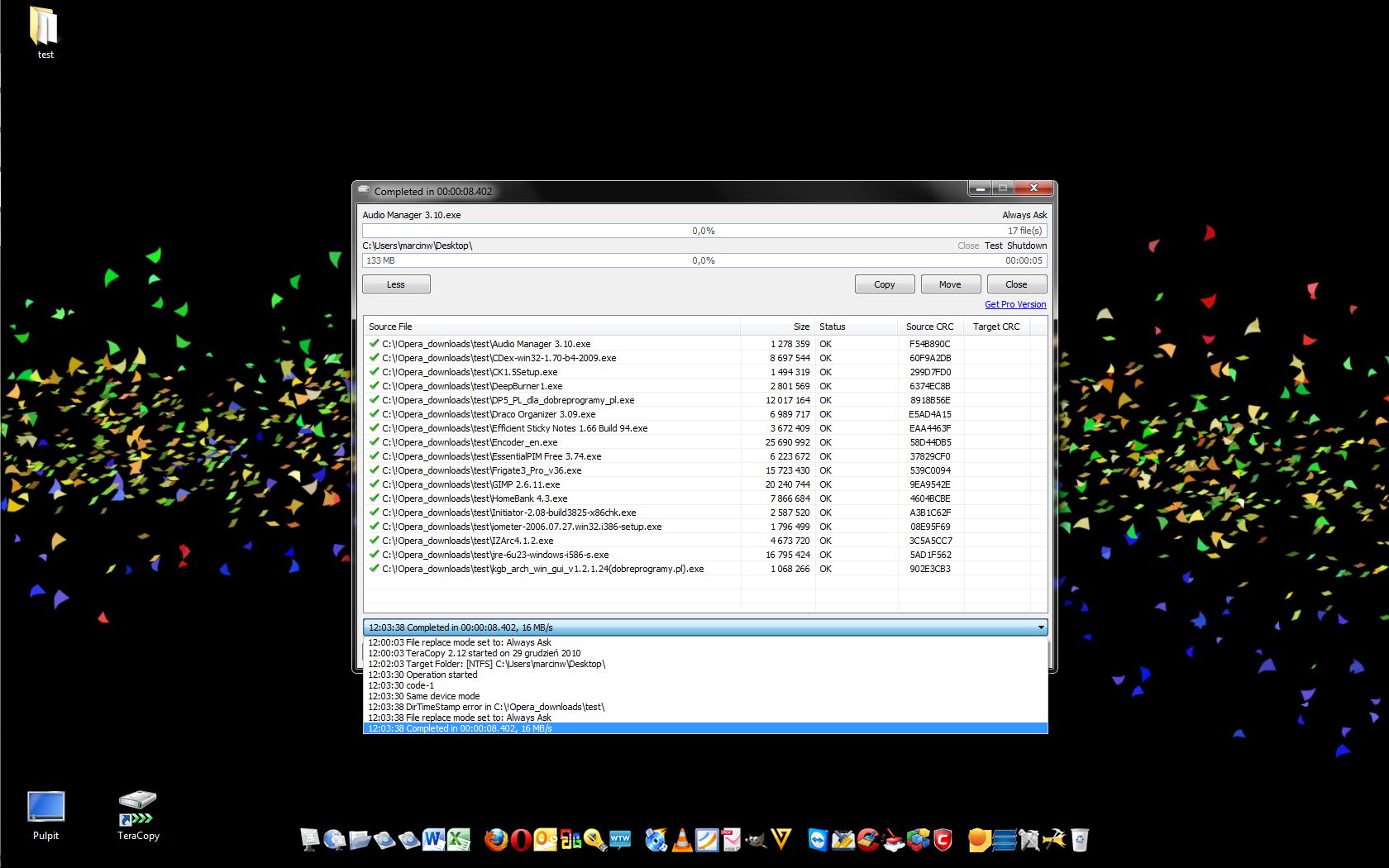Open the Pulpit desktop shortcut
The height and width of the screenshot is (868, 1389).
(x=45, y=815)
